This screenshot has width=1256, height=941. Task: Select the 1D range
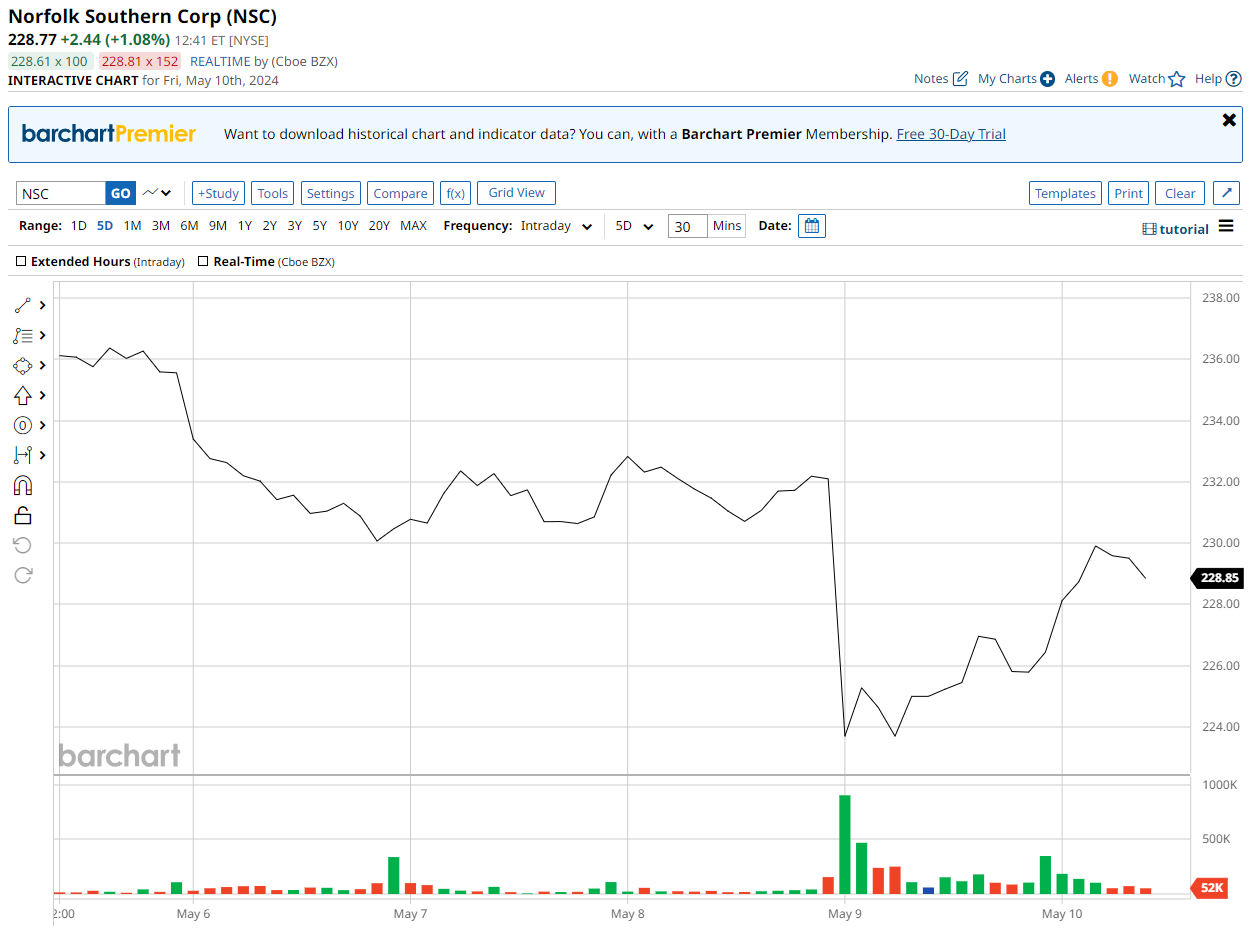point(79,226)
